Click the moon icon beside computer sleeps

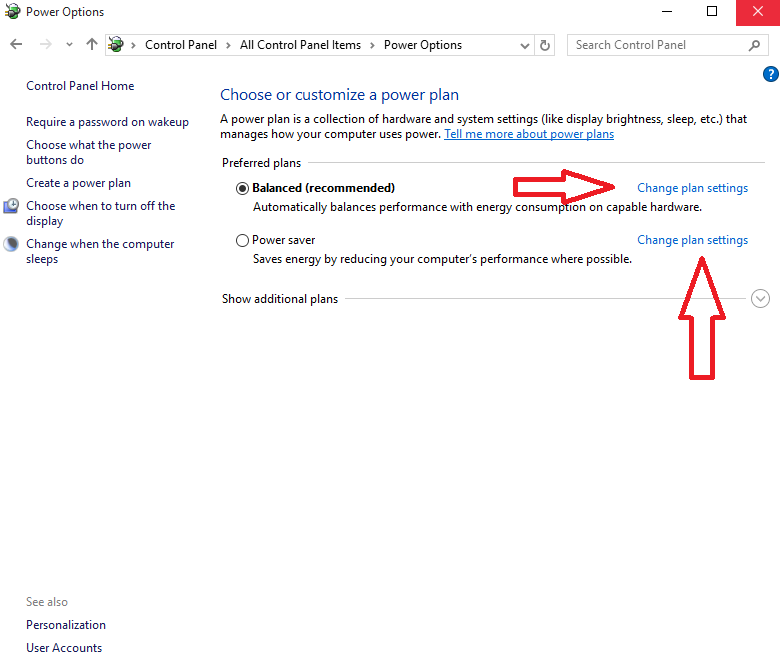pyautogui.click(x=11, y=244)
